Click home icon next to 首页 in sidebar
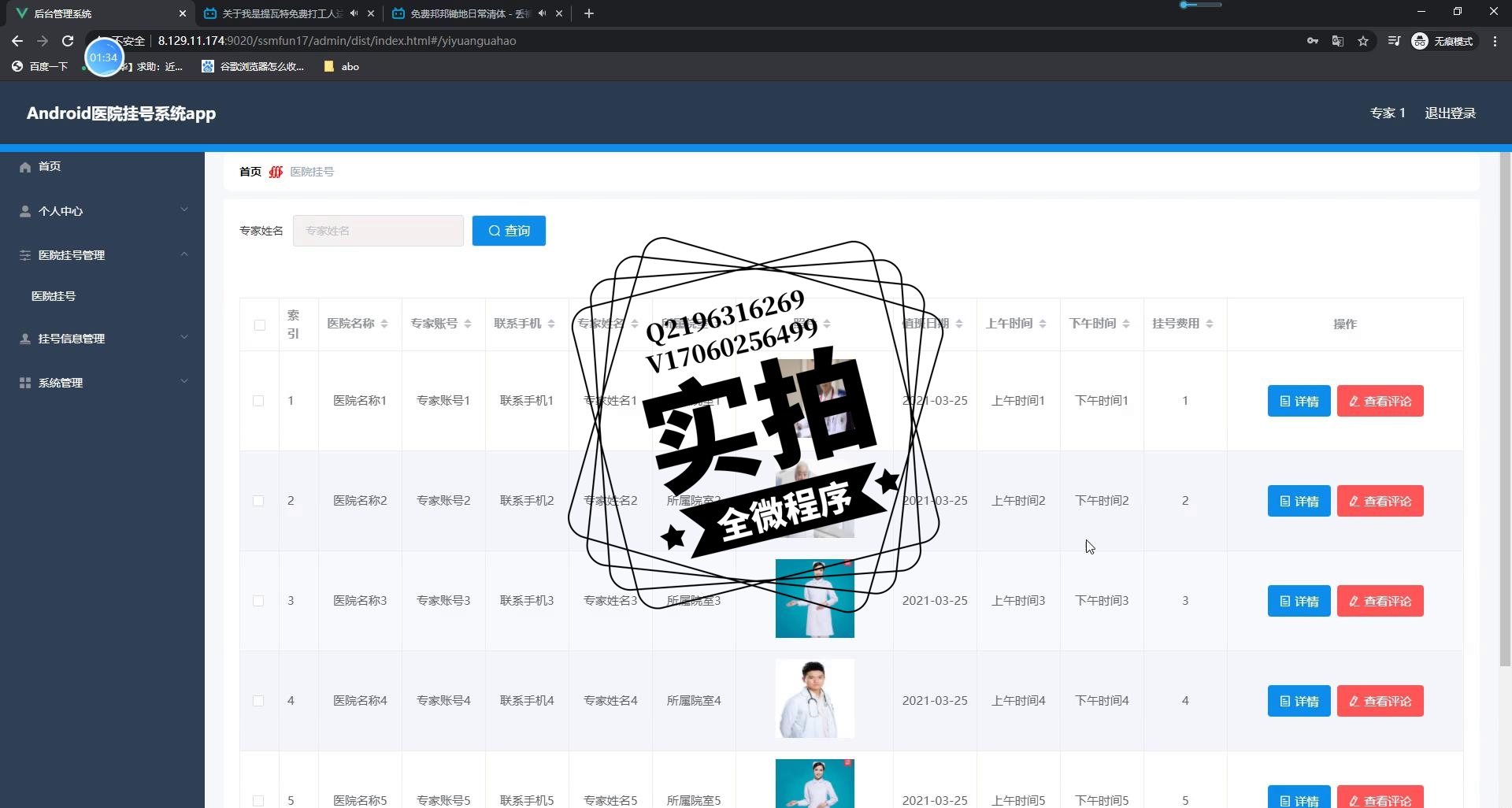The width and height of the screenshot is (1512, 808). pos(25,167)
